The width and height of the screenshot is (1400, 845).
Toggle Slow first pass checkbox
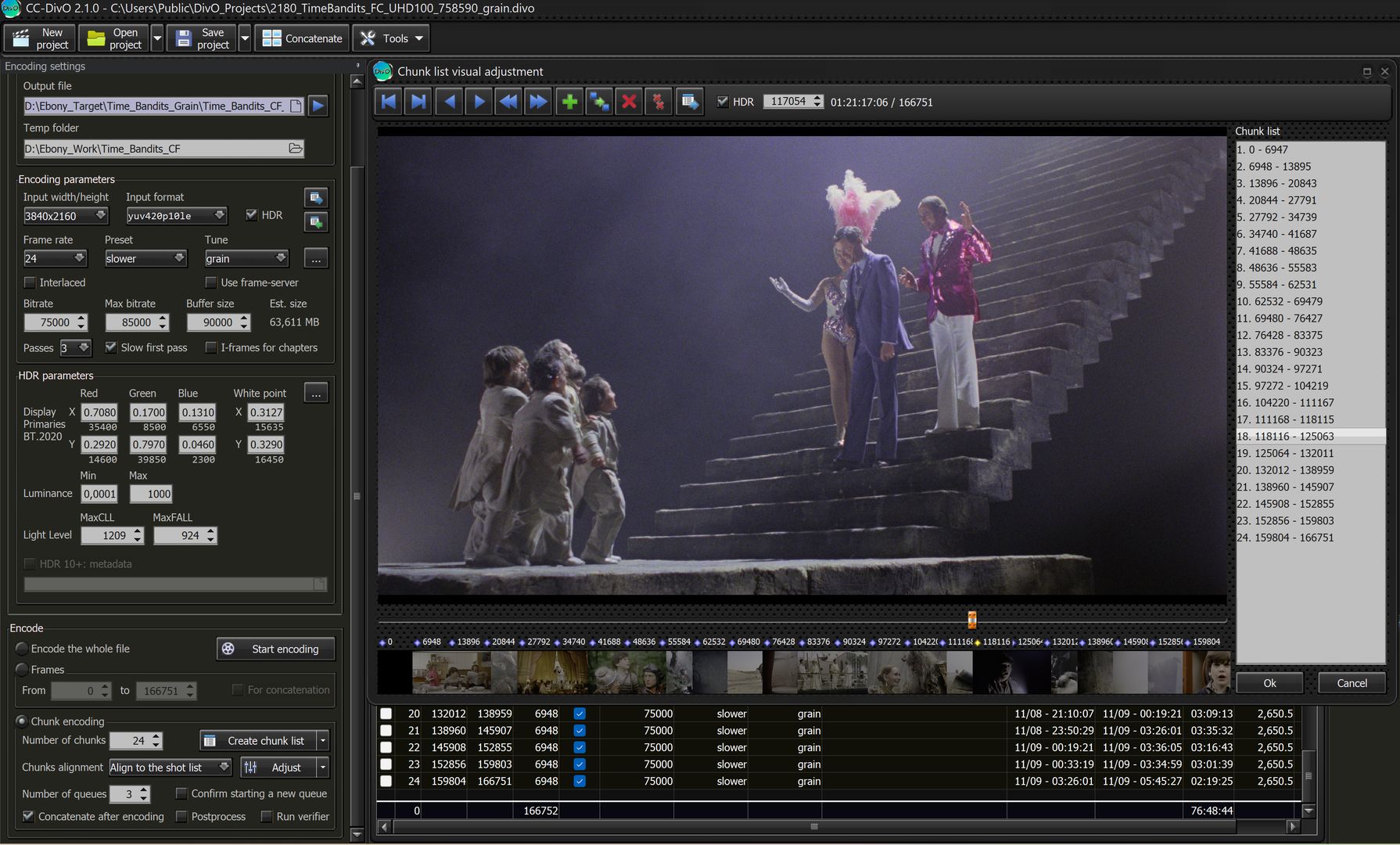click(x=111, y=347)
